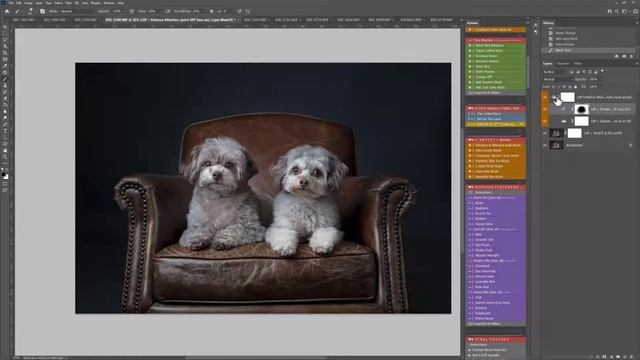640x360 pixels.
Task: Select the Brush tool in toolbar
Action: pyautogui.click(x=5, y=79)
